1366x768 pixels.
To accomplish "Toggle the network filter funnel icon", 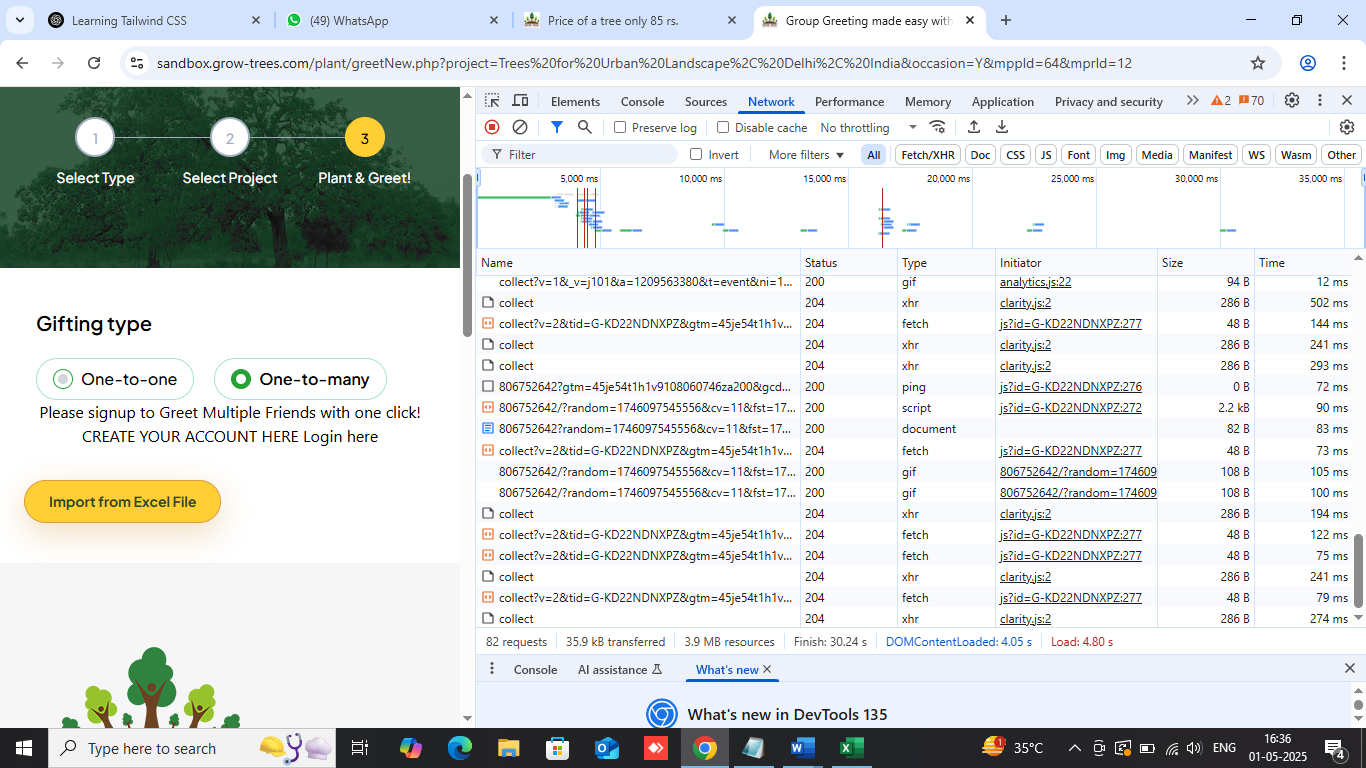I will pyautogui.click(x=557, y=127).
